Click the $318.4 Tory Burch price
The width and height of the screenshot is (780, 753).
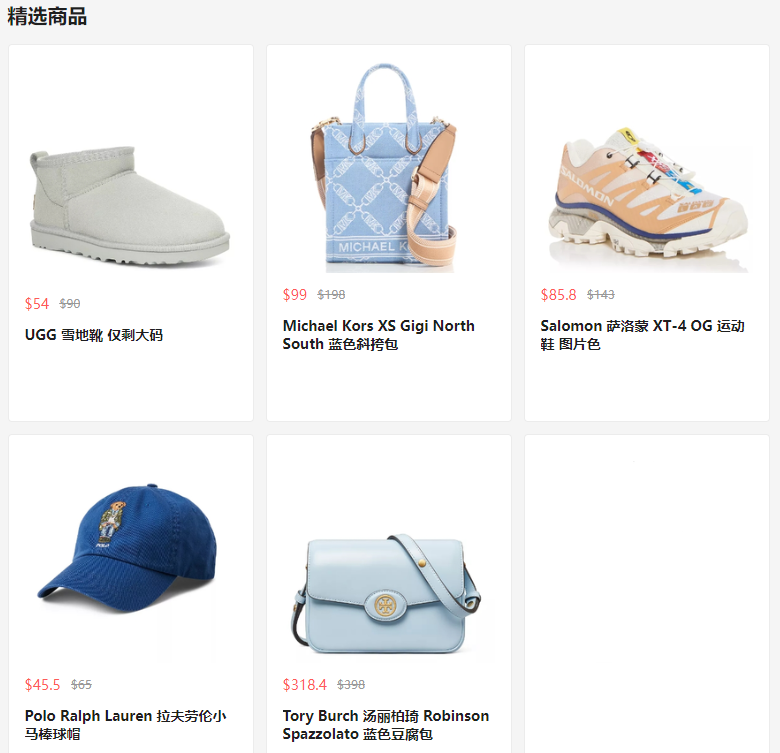coord(304,684)
